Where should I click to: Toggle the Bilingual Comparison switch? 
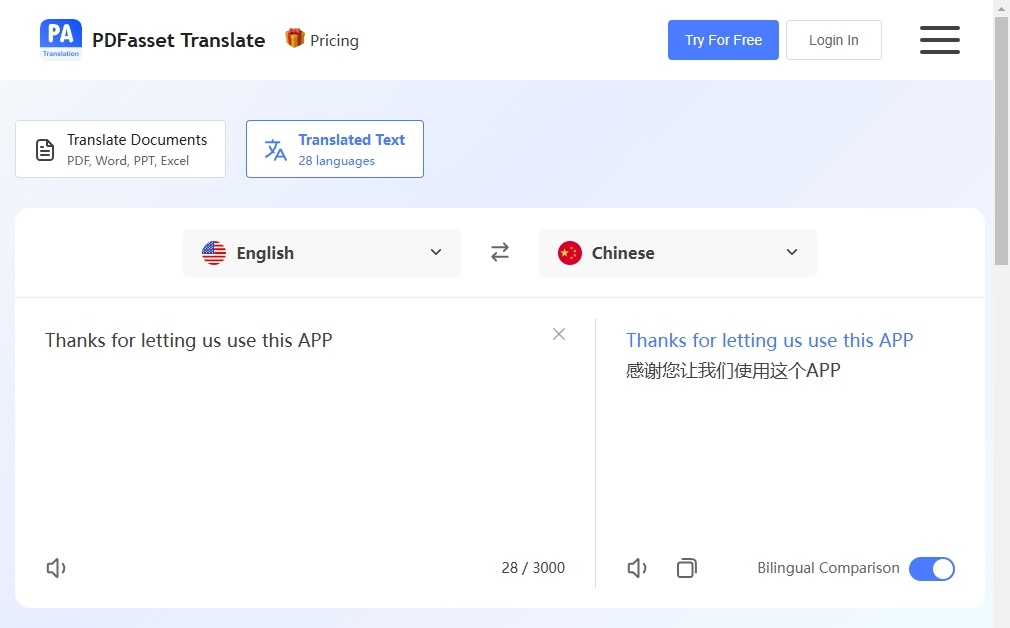pyautogui.click(x=931, y=568)
